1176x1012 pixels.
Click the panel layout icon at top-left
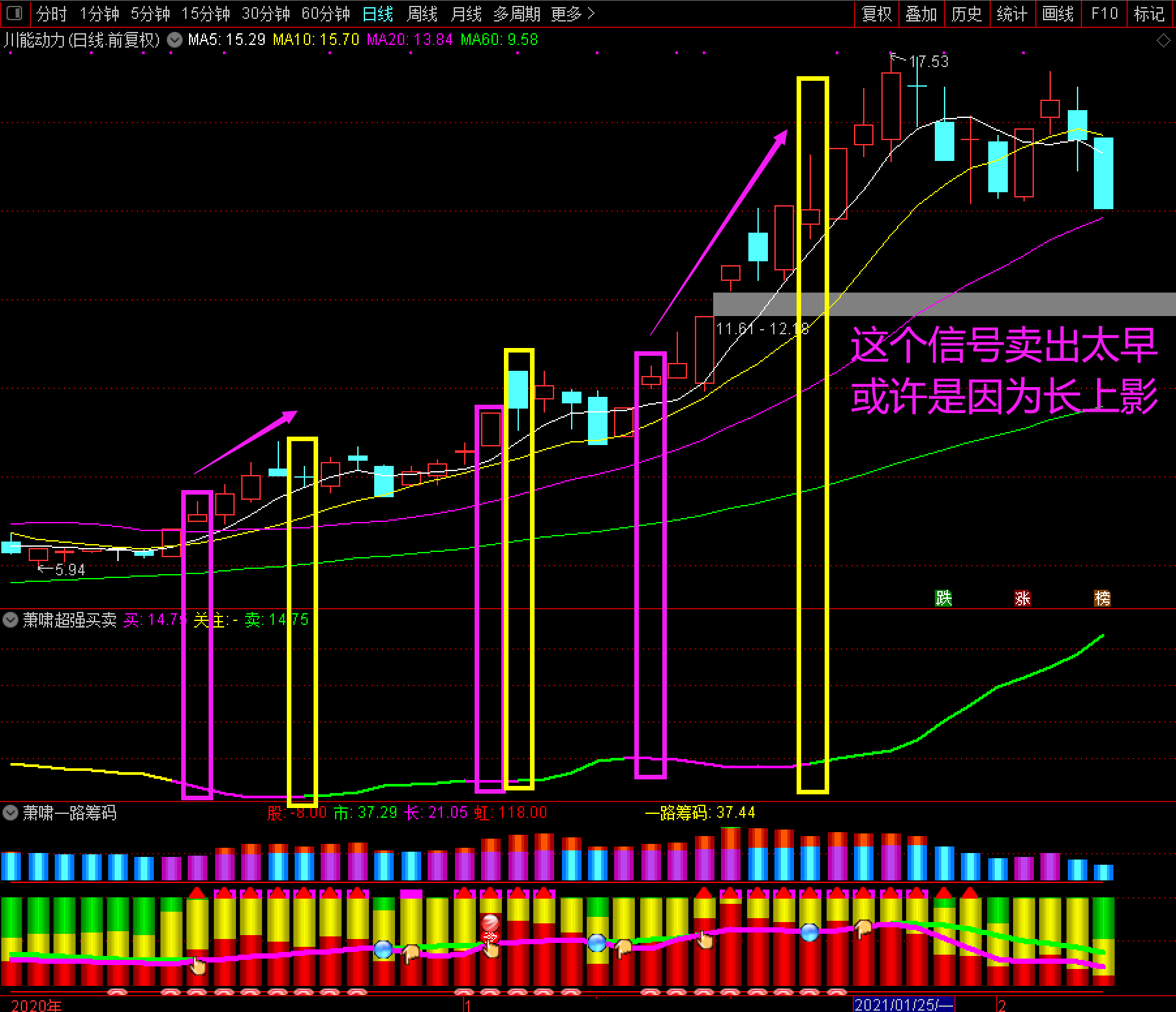pos(14,13)
